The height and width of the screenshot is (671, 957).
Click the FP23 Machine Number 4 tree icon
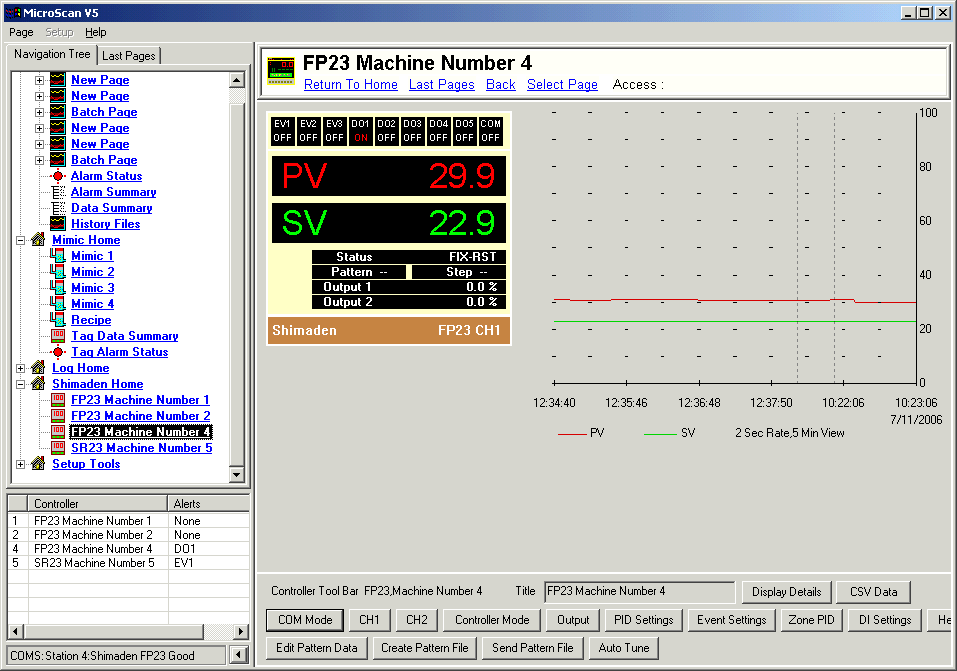click(58, 432)
